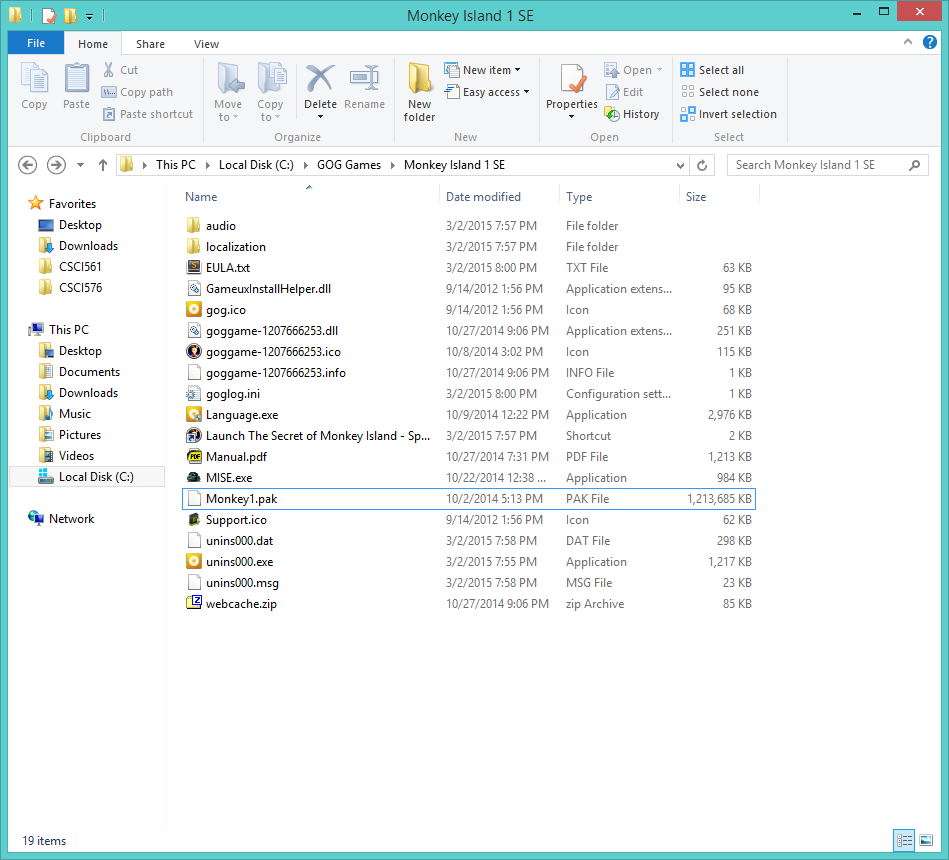Switch to Details view in status bar
This screenshot has height=860, width=949.
pos(905,840)
